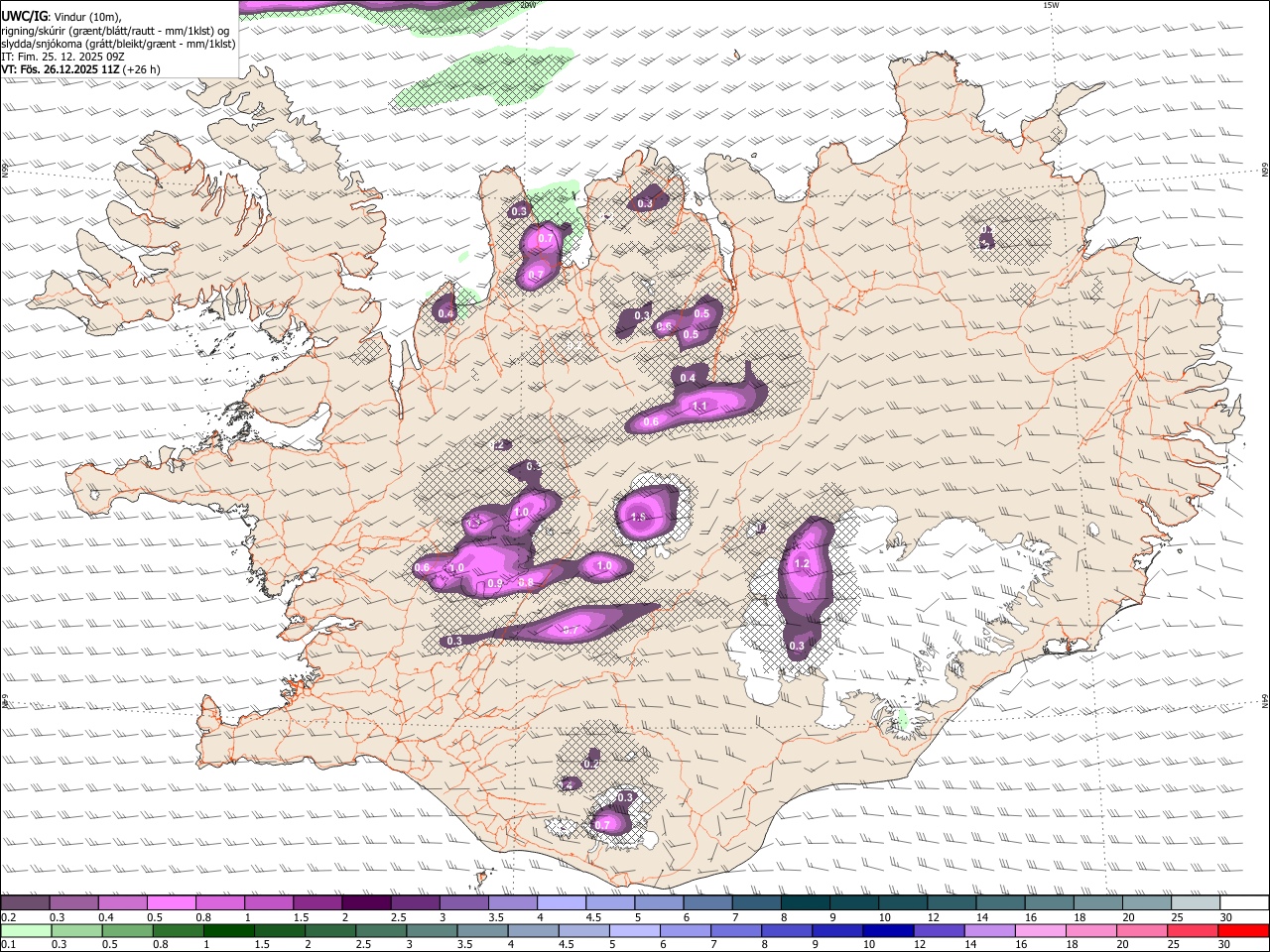Click the 0.2 dark plum swatch in the top snow scale
The image size is (1270, 952).
click(x=25, y=902)
